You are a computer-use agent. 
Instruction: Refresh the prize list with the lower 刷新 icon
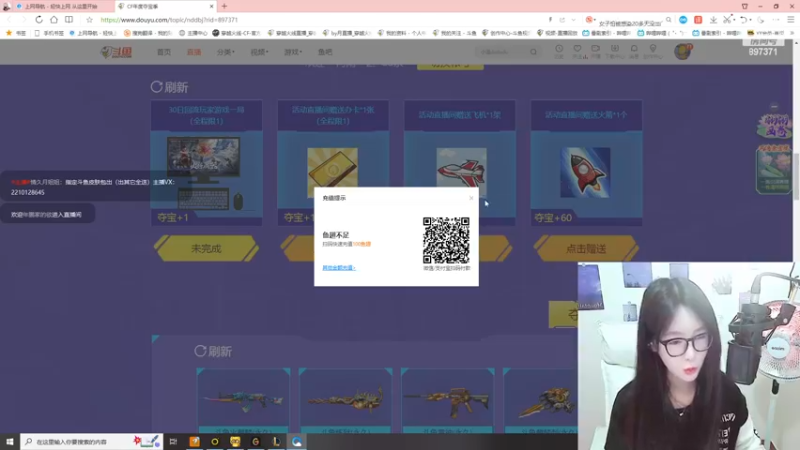pyautogui.click(x=200, y=351)
